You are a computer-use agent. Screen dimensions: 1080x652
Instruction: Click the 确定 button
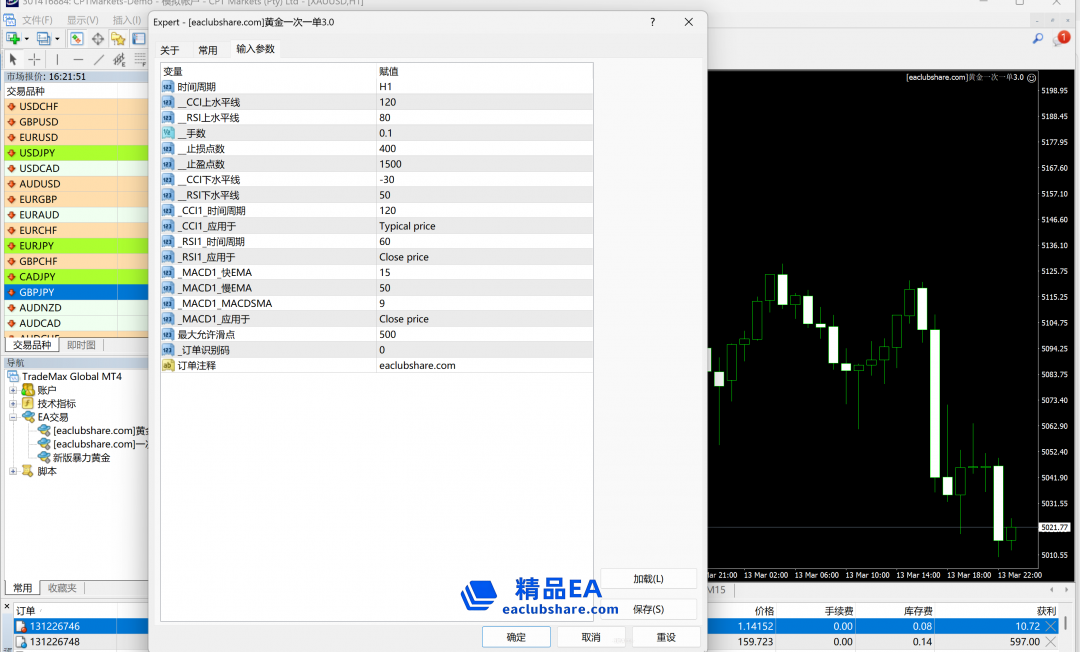(516, 637)
